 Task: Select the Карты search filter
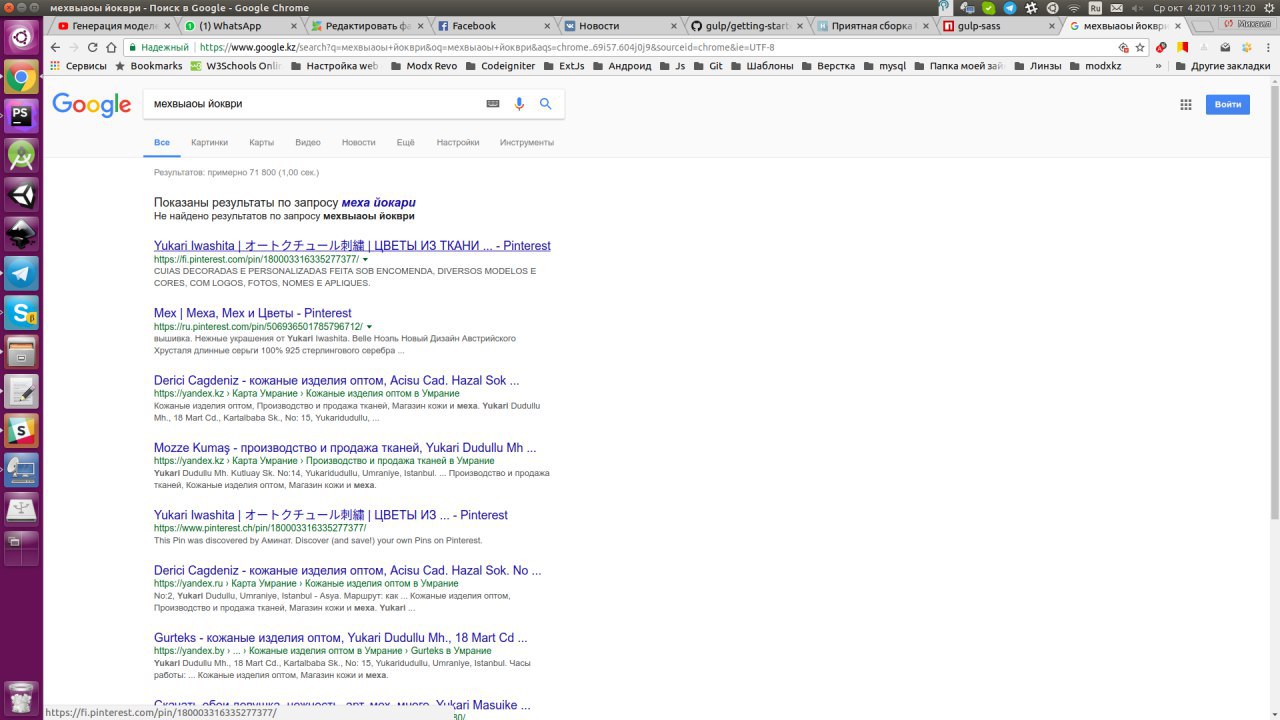tap(261, 142)
